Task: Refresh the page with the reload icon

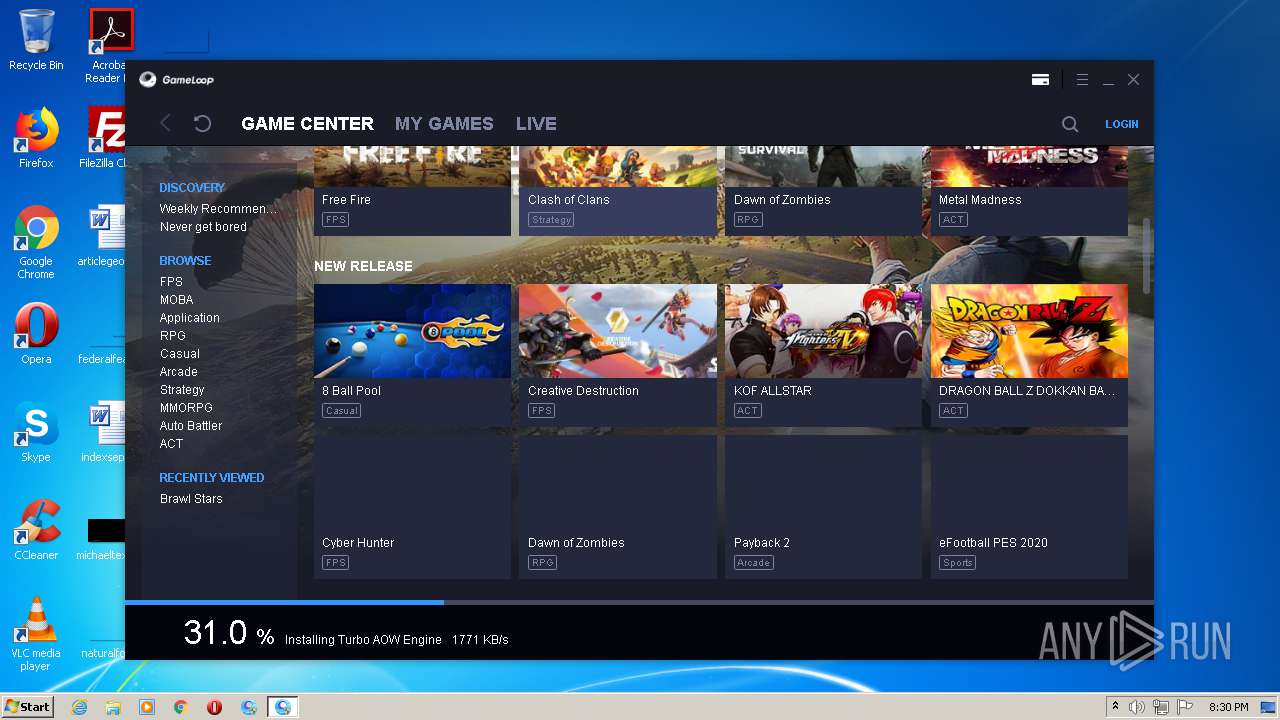Action: click(202, 123)
